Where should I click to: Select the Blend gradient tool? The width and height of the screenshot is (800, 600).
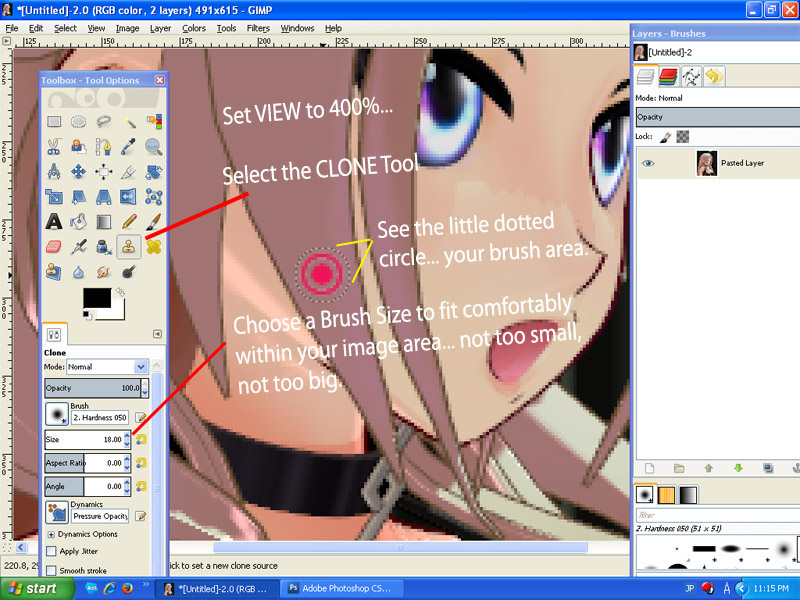[x=104, y=222]
